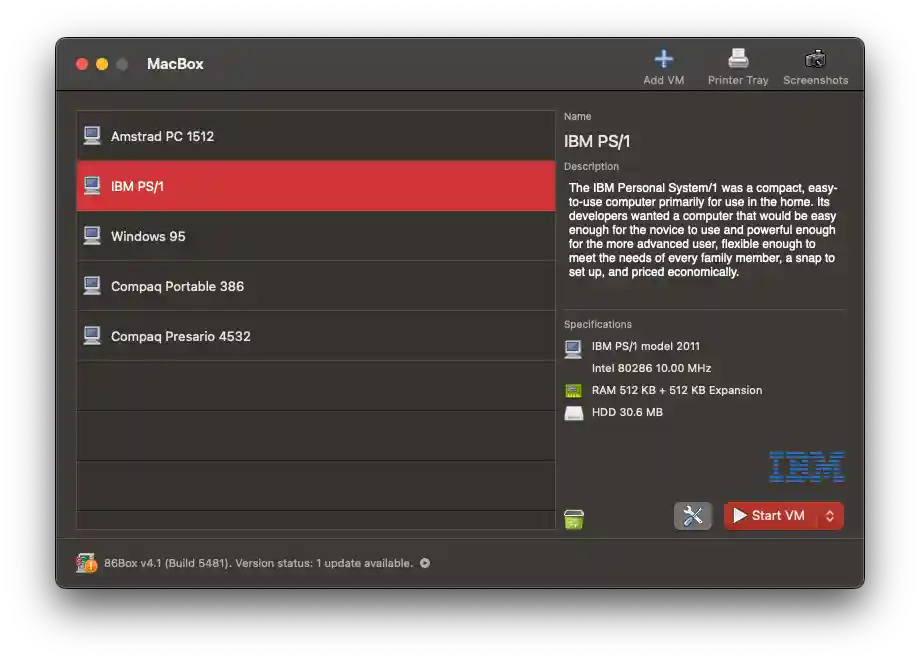Click the wrench settings button
The height and width of the screenshot is (662, 920).
(693, 516)
